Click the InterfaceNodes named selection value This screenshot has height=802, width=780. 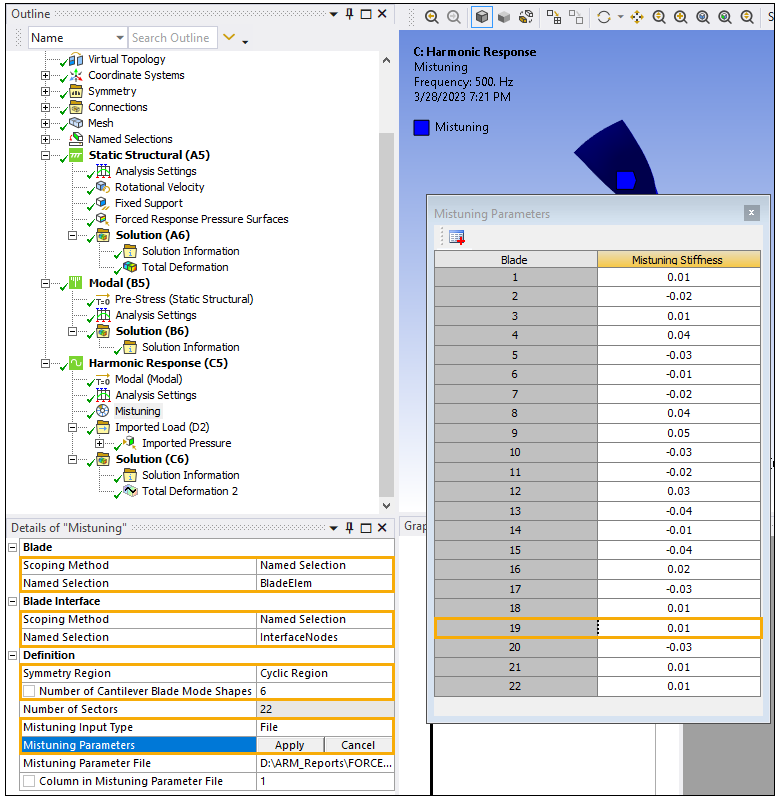[x=325, y=637]
